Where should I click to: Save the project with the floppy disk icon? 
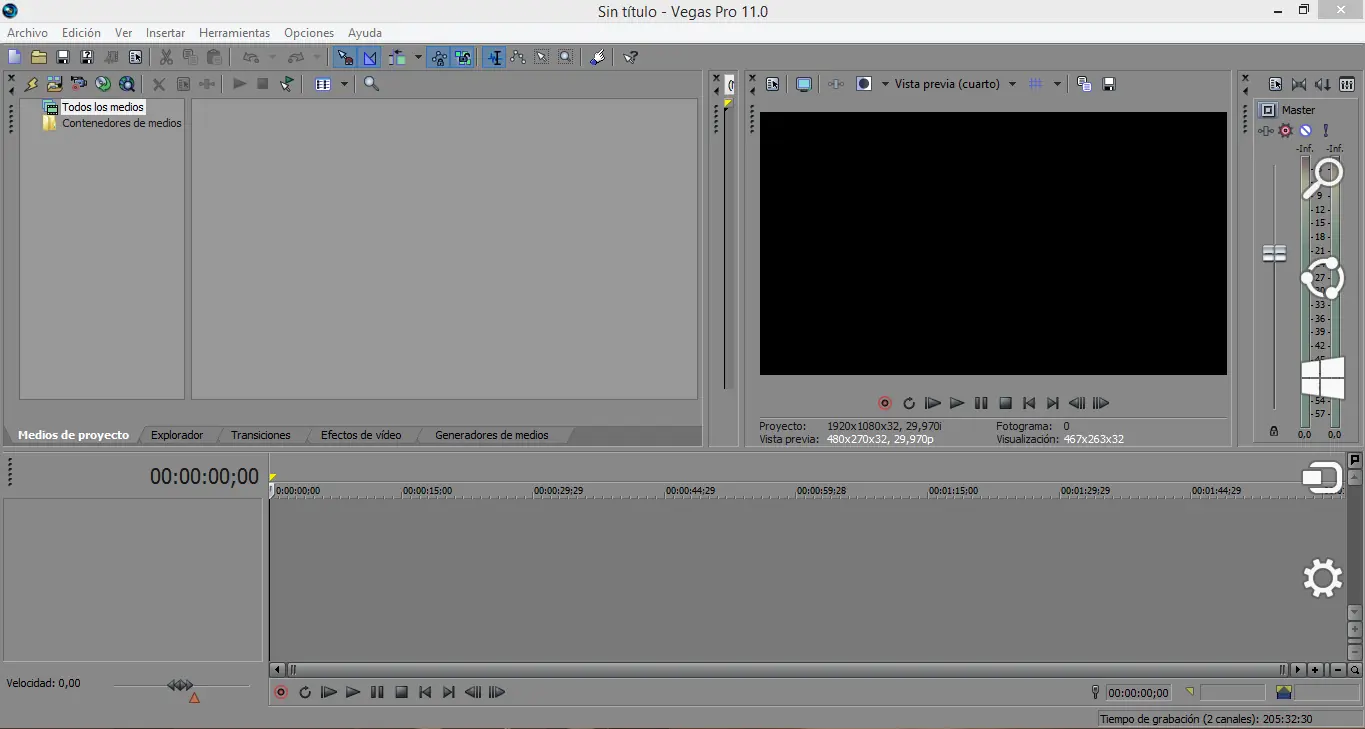coord(62,57)
